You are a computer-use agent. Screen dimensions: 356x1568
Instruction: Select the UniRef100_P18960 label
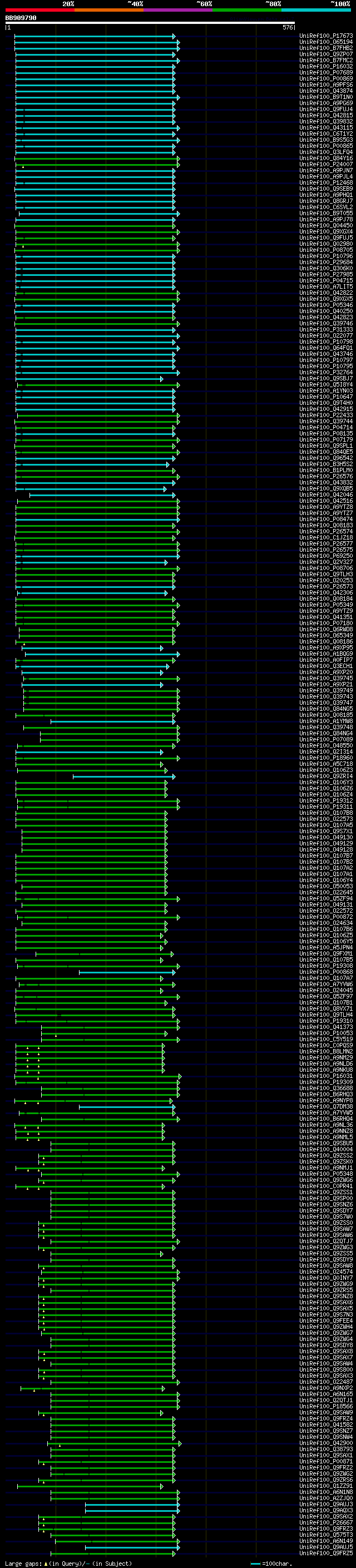point(326,758)
